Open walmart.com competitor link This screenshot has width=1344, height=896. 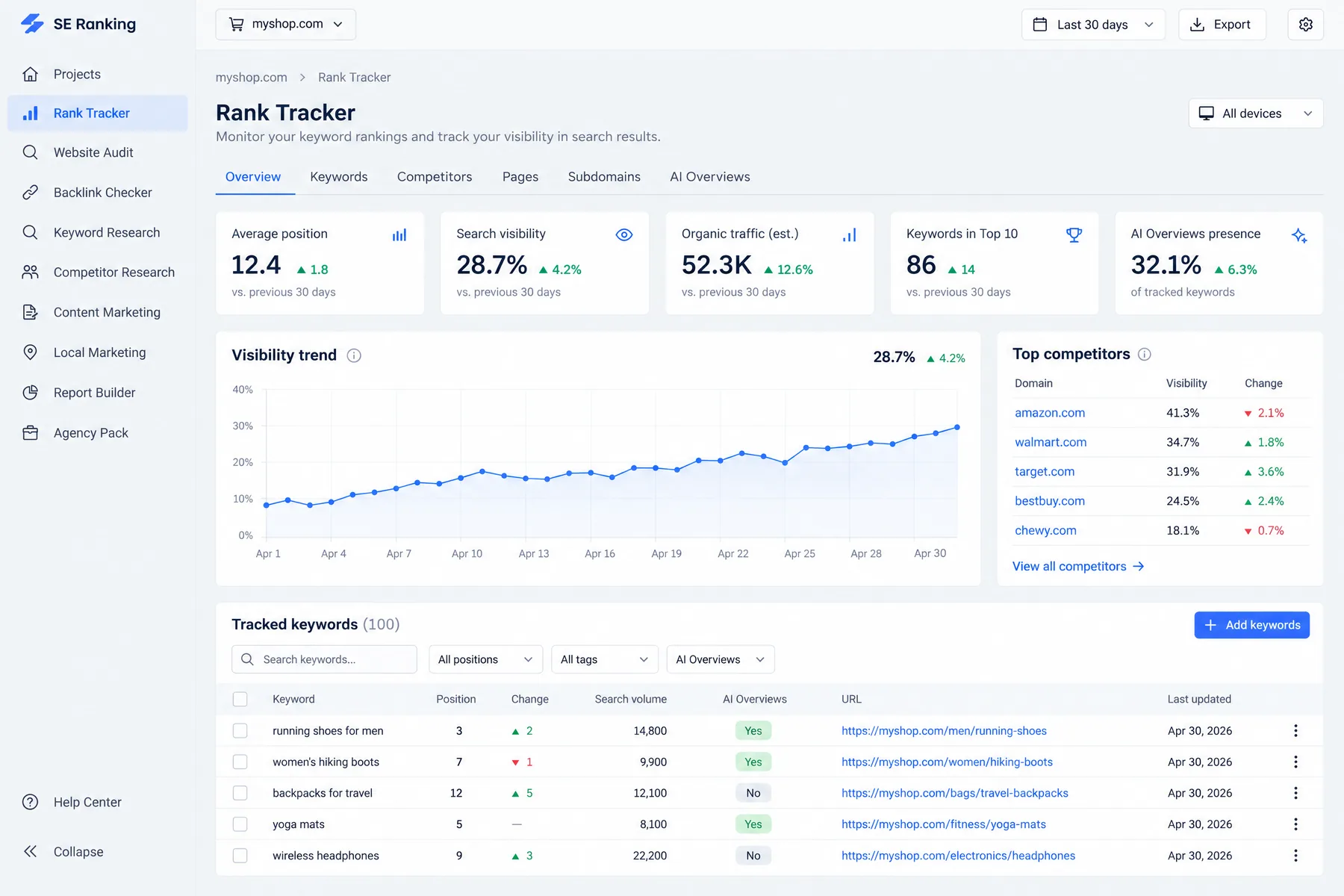pyautogui.click(x=1051, y=442)
